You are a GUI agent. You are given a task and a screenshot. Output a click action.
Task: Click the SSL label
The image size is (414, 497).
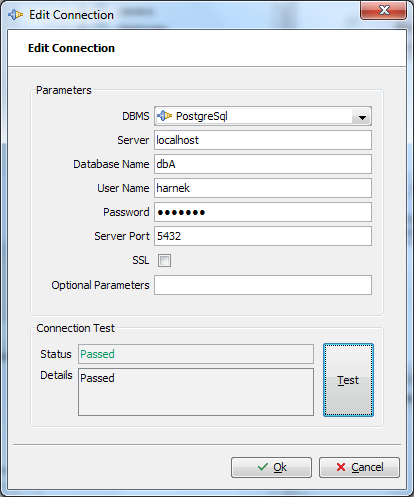click(x=141, y=260)
